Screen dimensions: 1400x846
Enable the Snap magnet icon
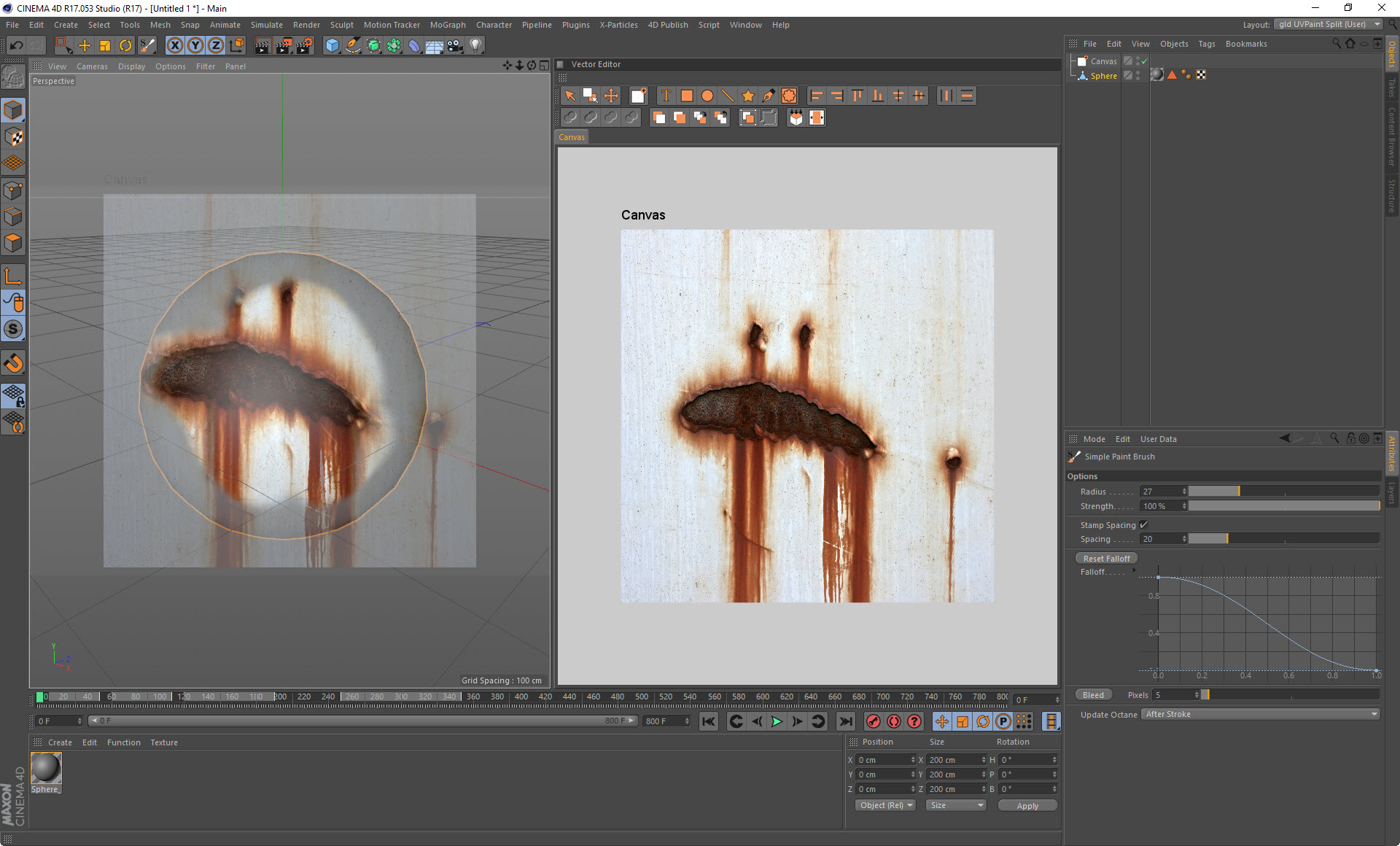point(13,362)
